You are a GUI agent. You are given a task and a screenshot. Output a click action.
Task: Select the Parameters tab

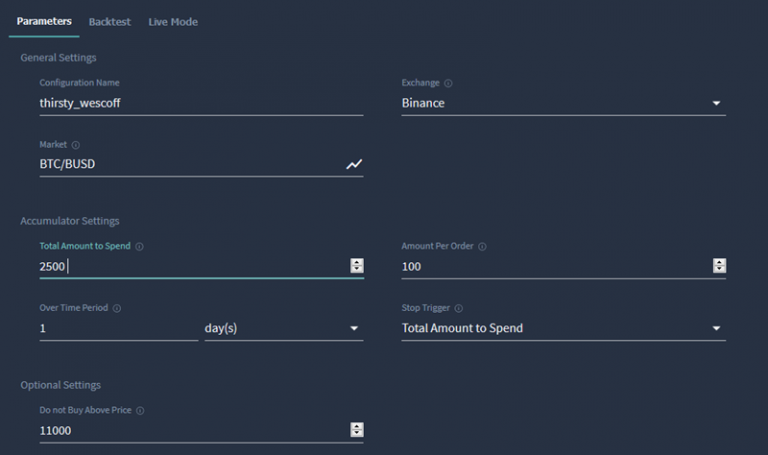point(44,21)
